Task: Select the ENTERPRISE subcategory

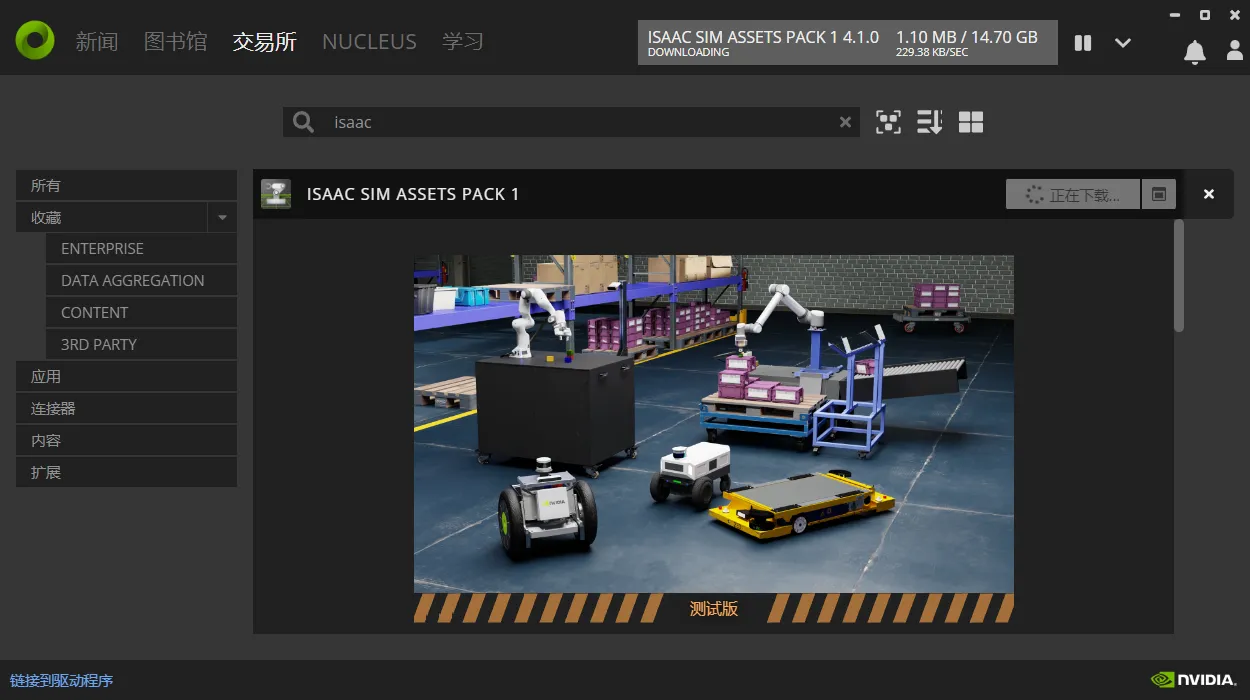Action: (141, 249)
